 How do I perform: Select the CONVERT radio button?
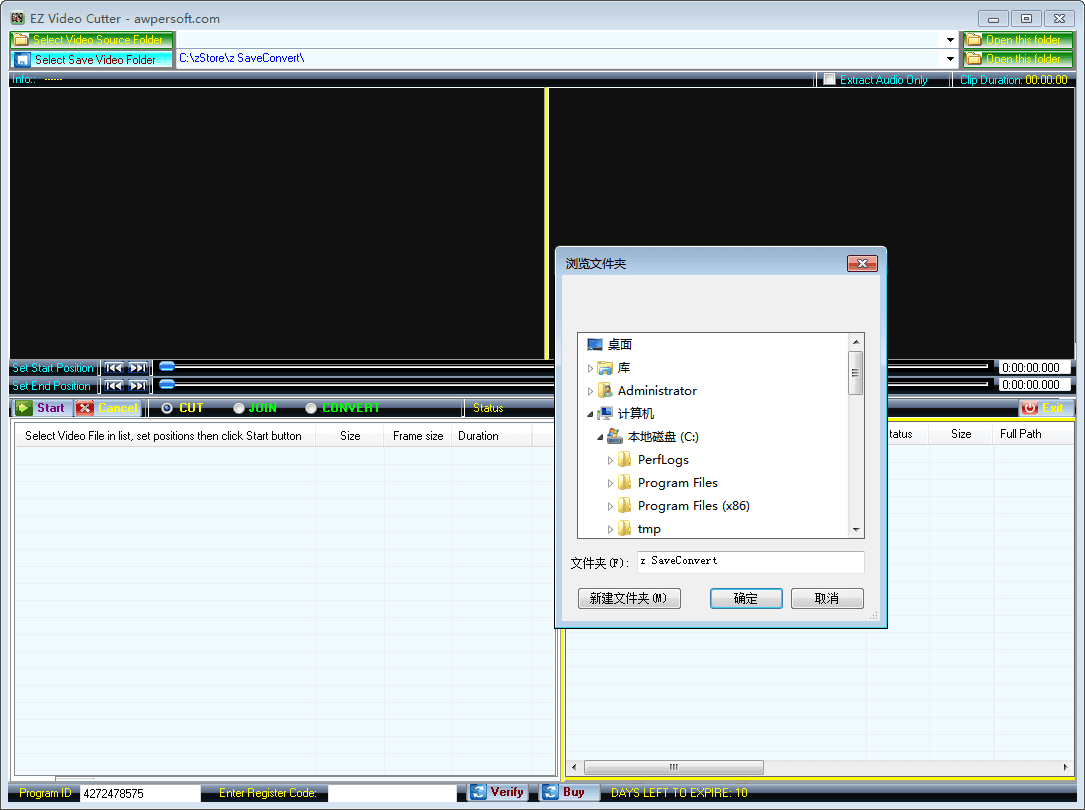[311, 407]
